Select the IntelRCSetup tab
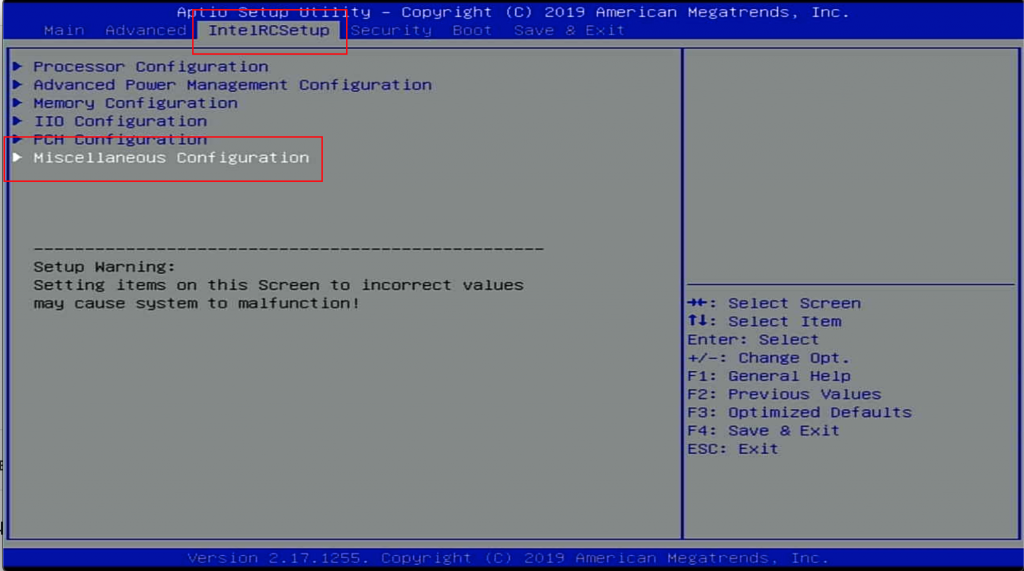The height and width of the screenshot is (571, 1024). click(268, 30)
